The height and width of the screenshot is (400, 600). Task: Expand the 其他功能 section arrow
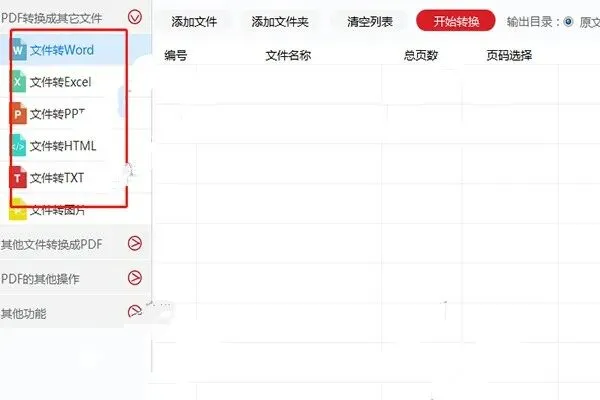[x=135, y=311]
